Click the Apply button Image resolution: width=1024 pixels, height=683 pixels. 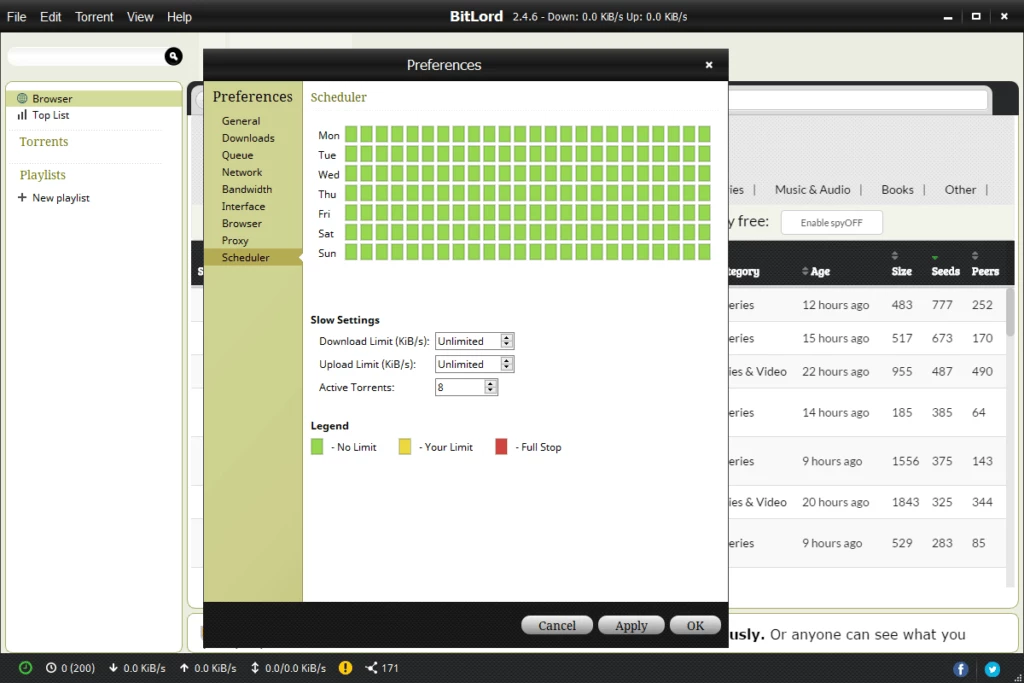point(631,625)
